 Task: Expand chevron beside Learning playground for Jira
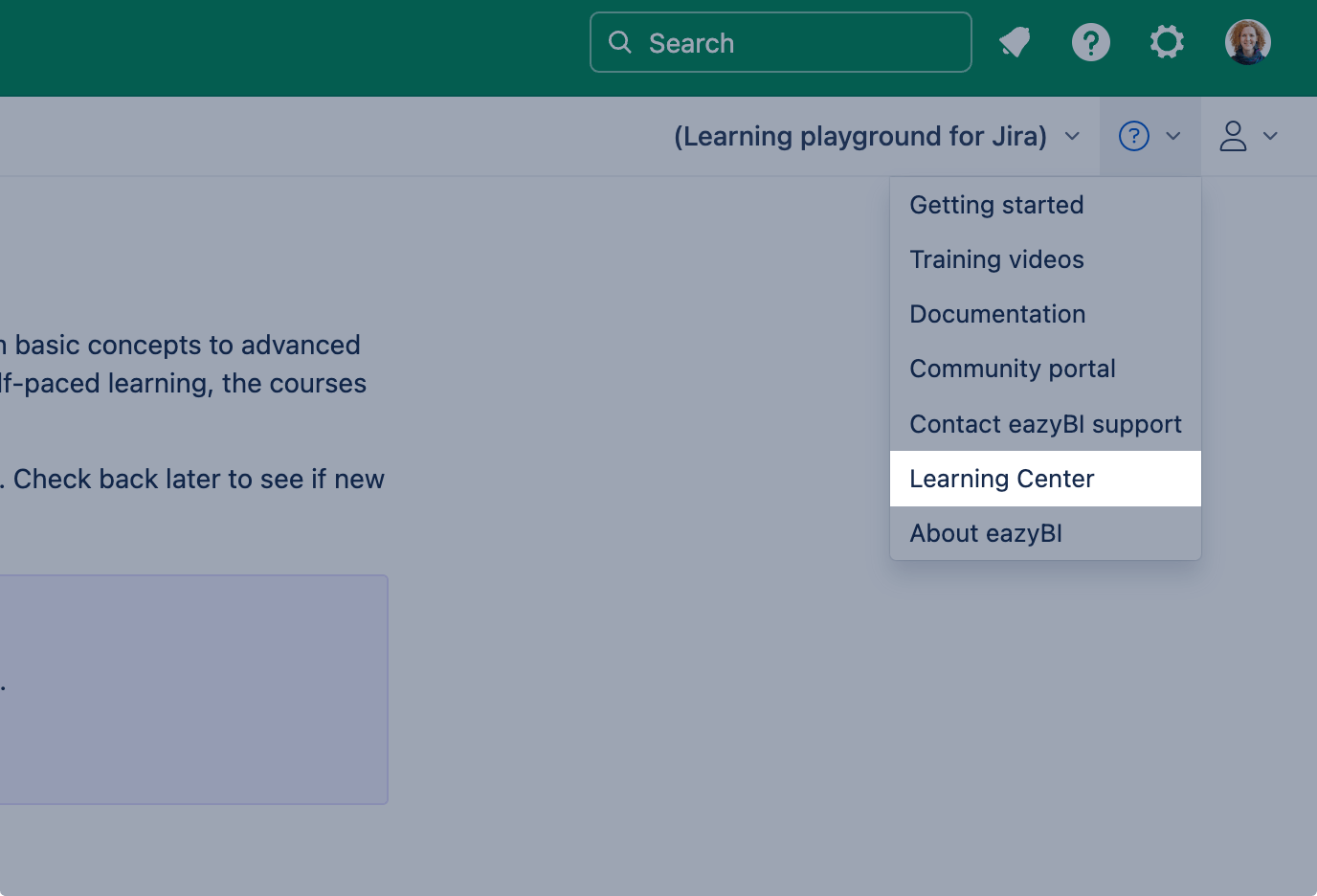coord(1073,136)
